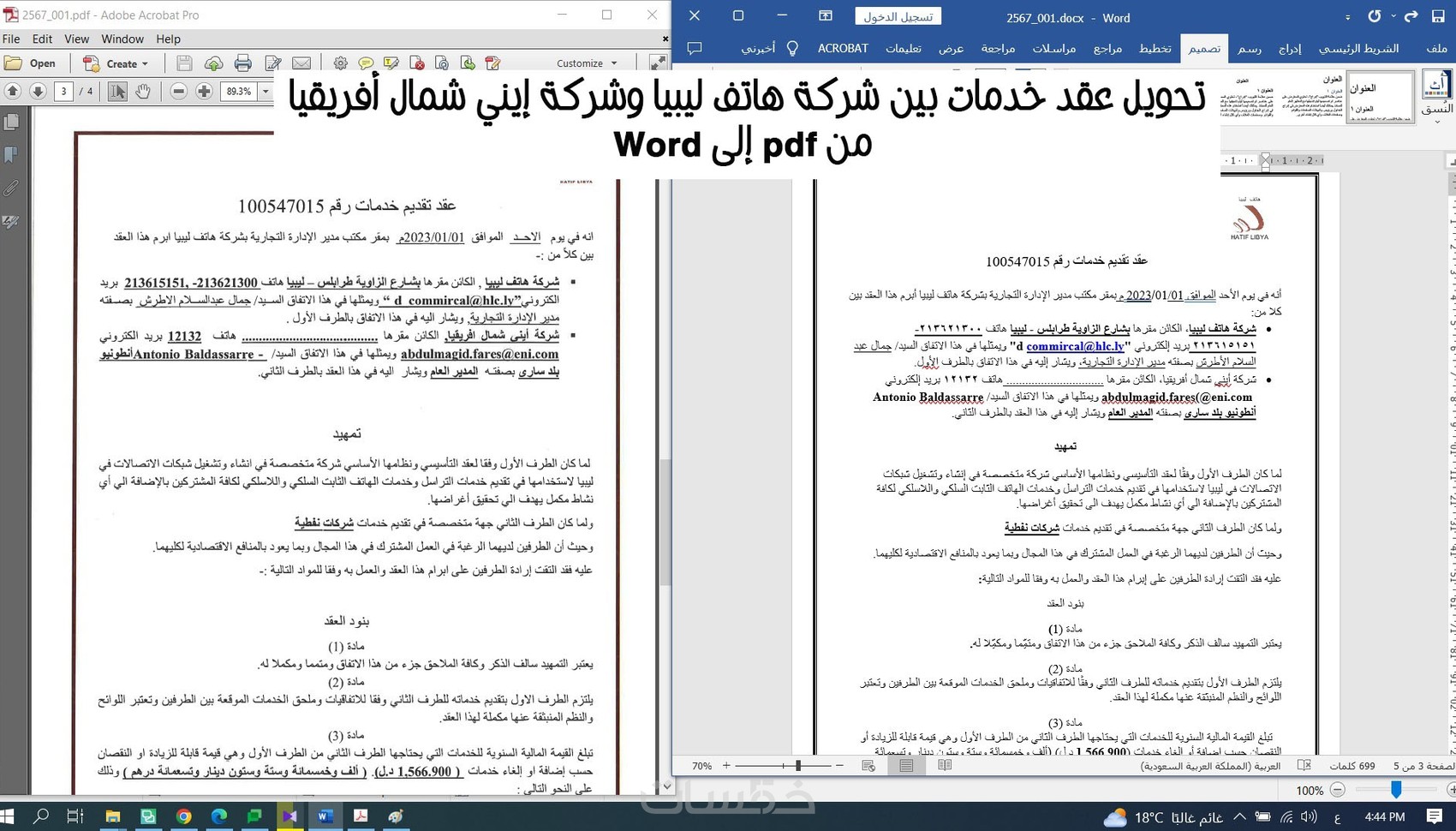This screenshot has width=1456, height=831.
Task: Switch Word to Print Layout view
Action: pos(906,765)
